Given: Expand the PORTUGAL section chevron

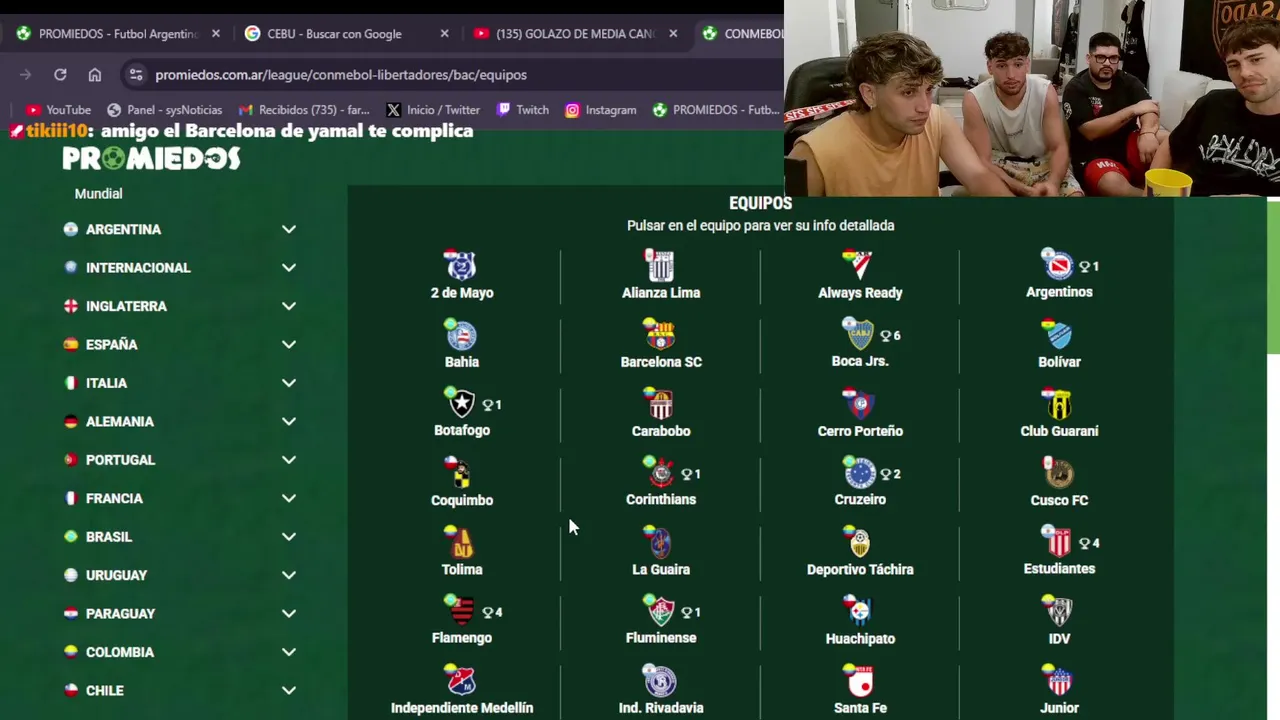Looking at the screenshot, I should [x=289, y=460].
